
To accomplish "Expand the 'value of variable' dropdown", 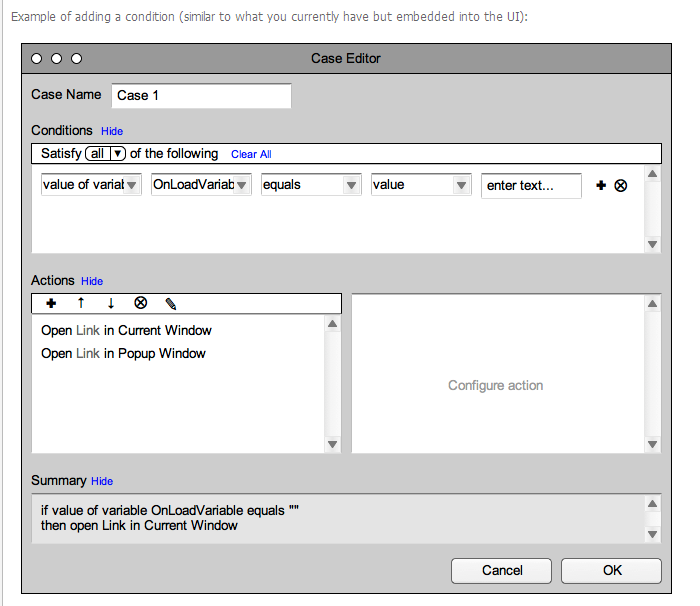I will click(91, 185).
